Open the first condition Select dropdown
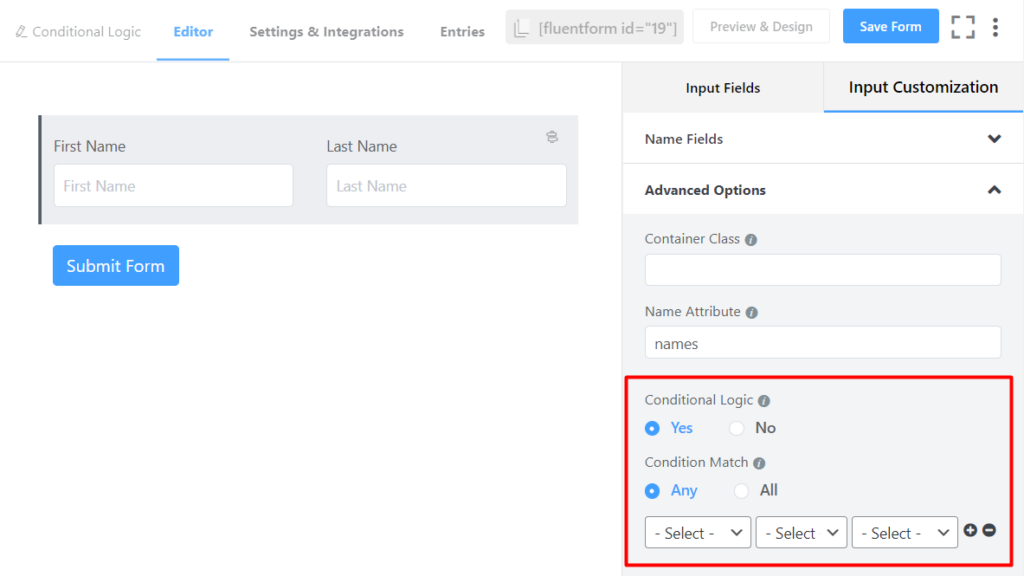Image resolution: width=1024 pixels, height=576 pixels. click(697, 532)
